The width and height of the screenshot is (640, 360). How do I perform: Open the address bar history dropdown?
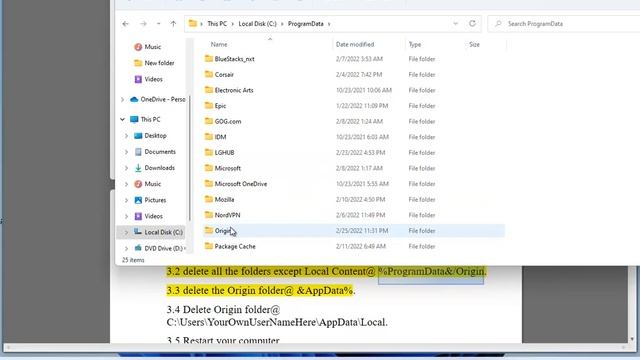[x=456, y=24]
